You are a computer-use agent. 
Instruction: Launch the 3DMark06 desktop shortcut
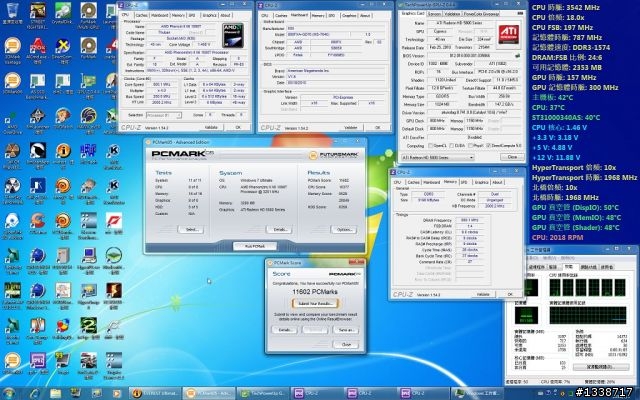point(13,84)
